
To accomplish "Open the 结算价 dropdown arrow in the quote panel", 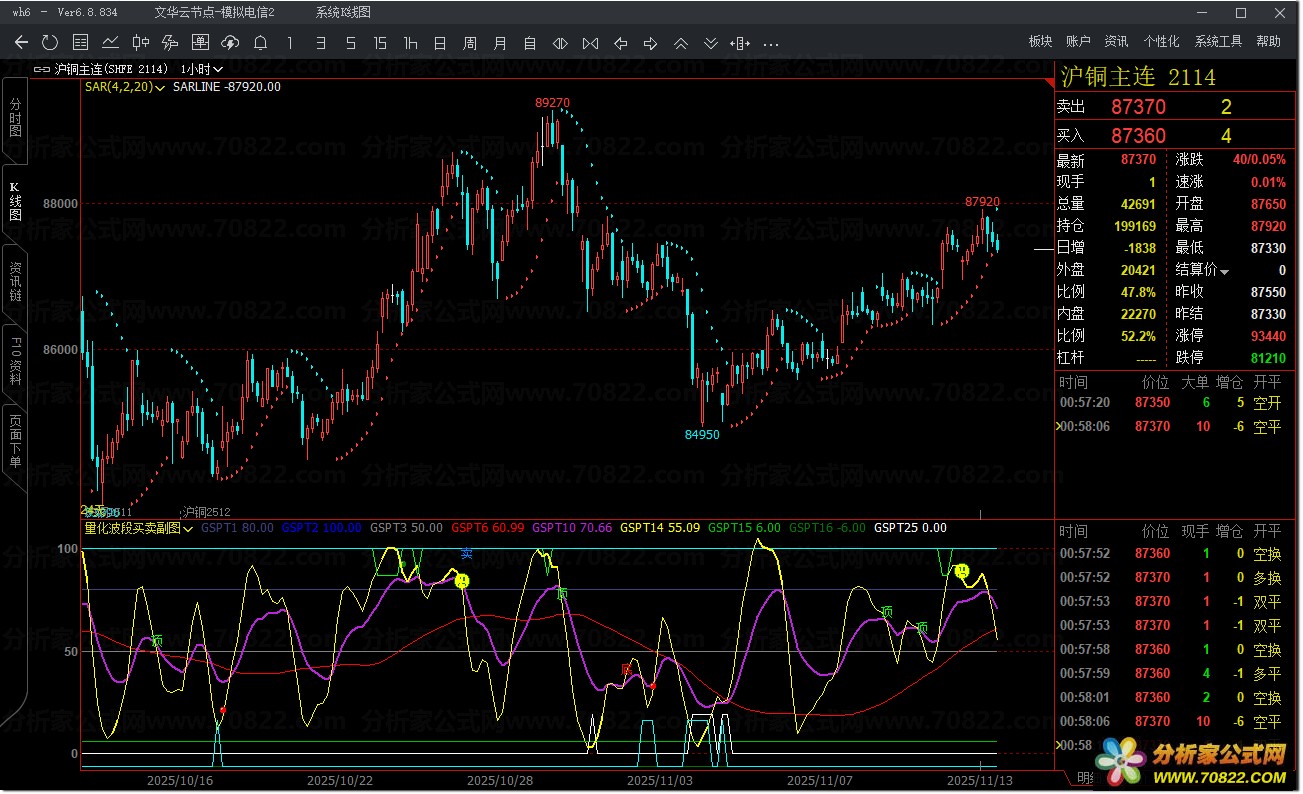I will 1224,271.
